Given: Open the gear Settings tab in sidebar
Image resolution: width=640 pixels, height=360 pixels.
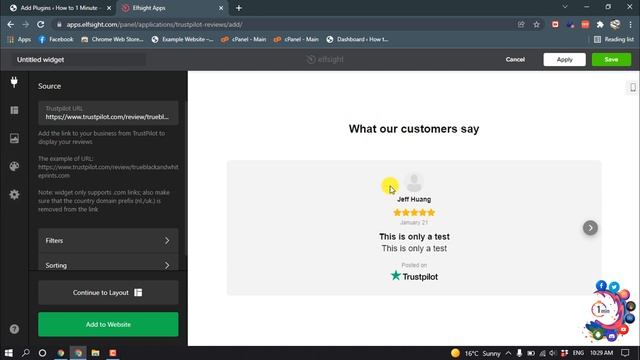Looking at the screenshot, I should pyautogui.click(x=14, y=195).
